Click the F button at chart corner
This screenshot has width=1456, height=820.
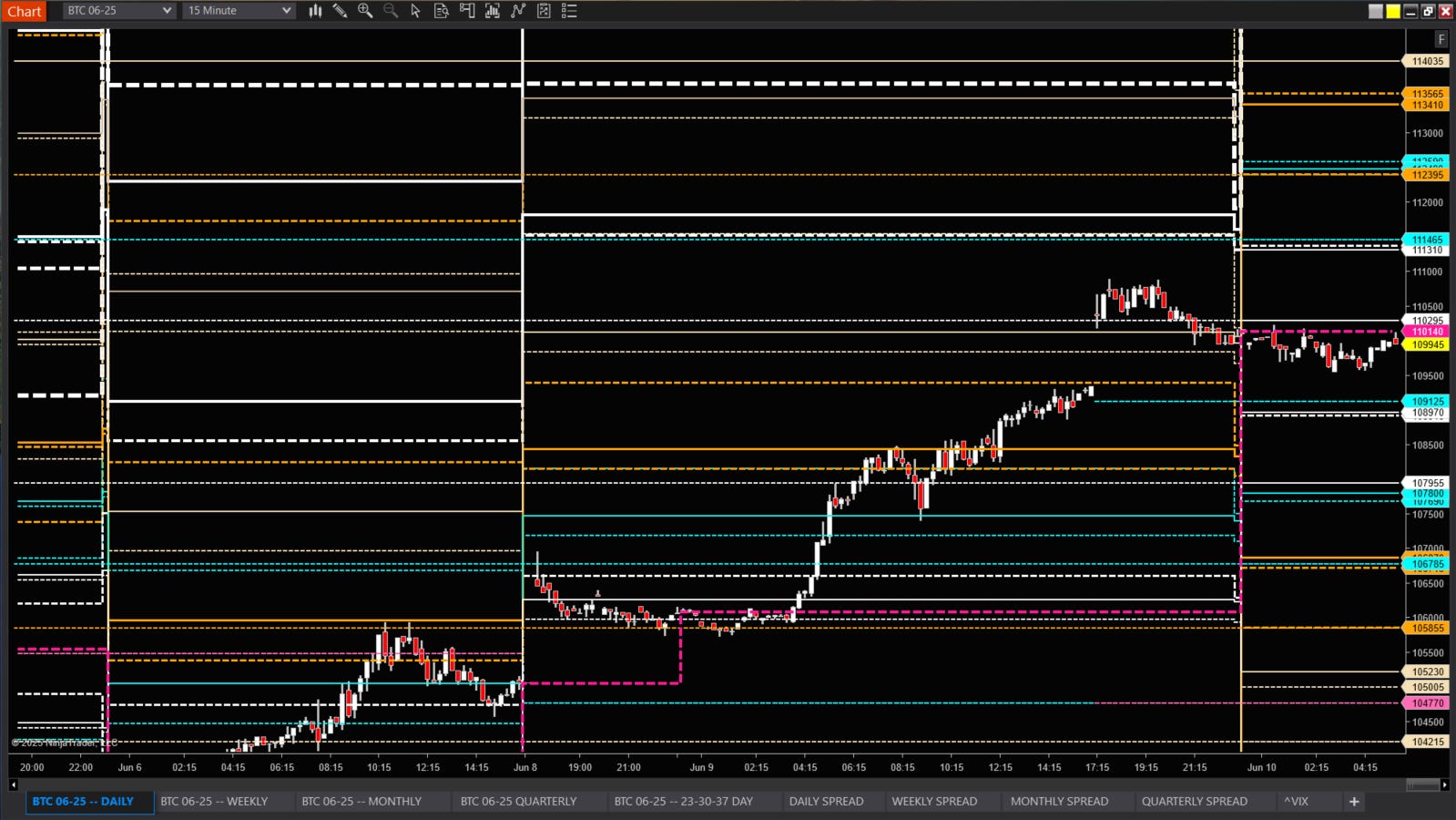point(1441,39)
